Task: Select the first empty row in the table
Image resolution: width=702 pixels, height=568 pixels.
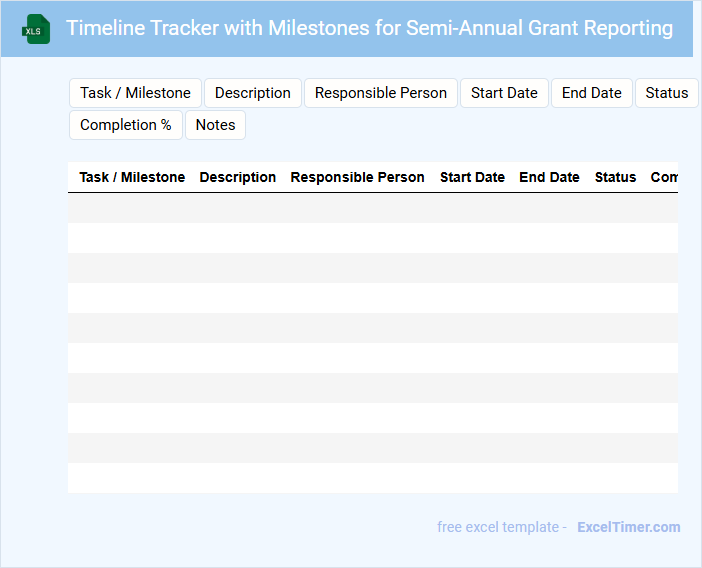Action: click(x=372, y=208)
